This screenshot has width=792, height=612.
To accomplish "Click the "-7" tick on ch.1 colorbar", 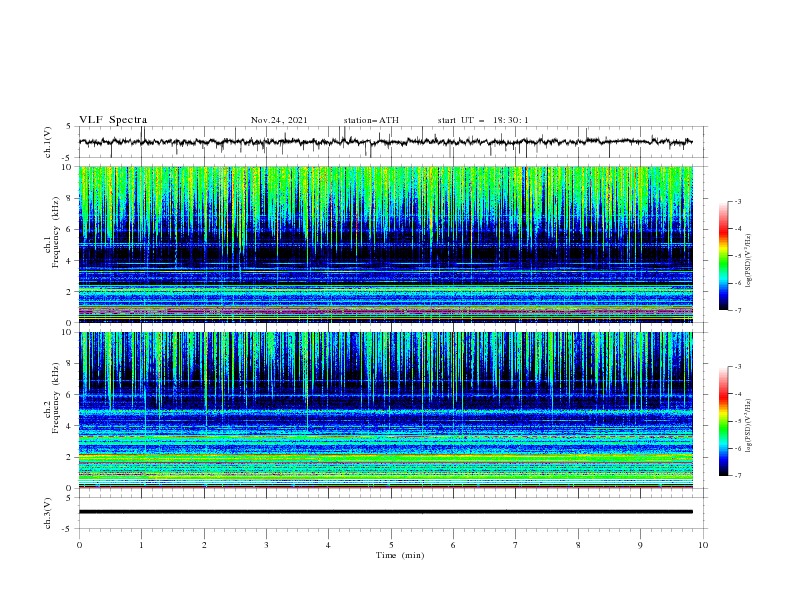I will 738,311.
